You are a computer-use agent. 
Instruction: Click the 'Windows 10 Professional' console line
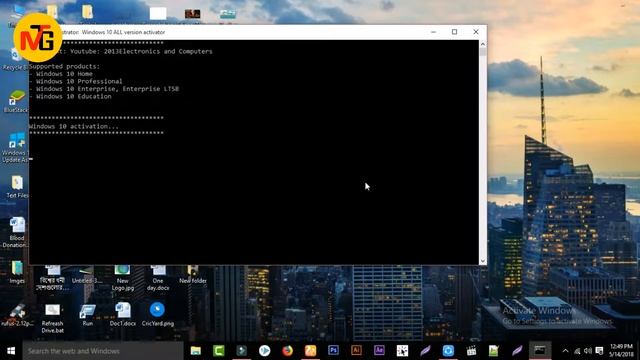coord(76,81)
